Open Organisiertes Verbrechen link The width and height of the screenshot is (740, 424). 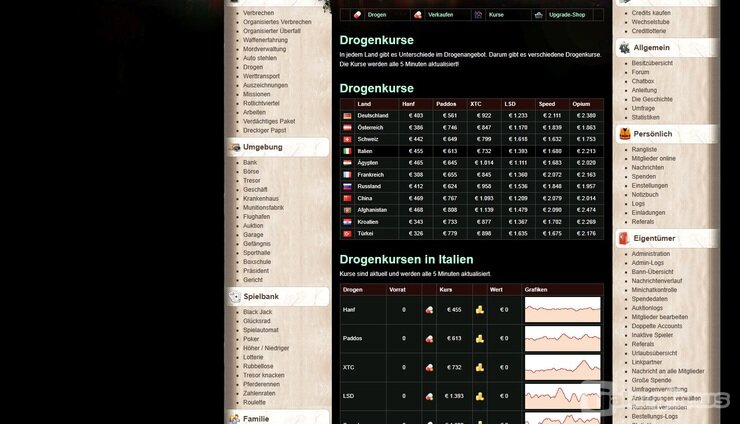click(x=277, y=22)
